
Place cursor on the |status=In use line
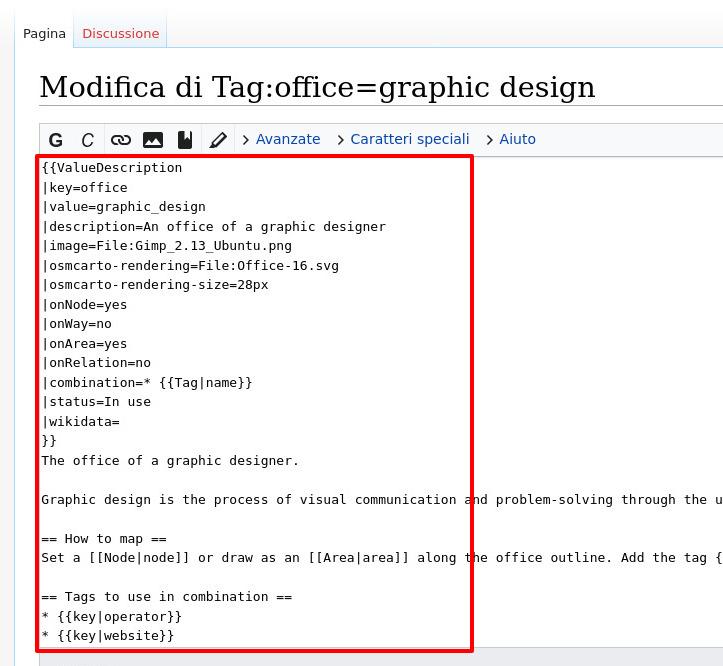[x=96, y=402]
